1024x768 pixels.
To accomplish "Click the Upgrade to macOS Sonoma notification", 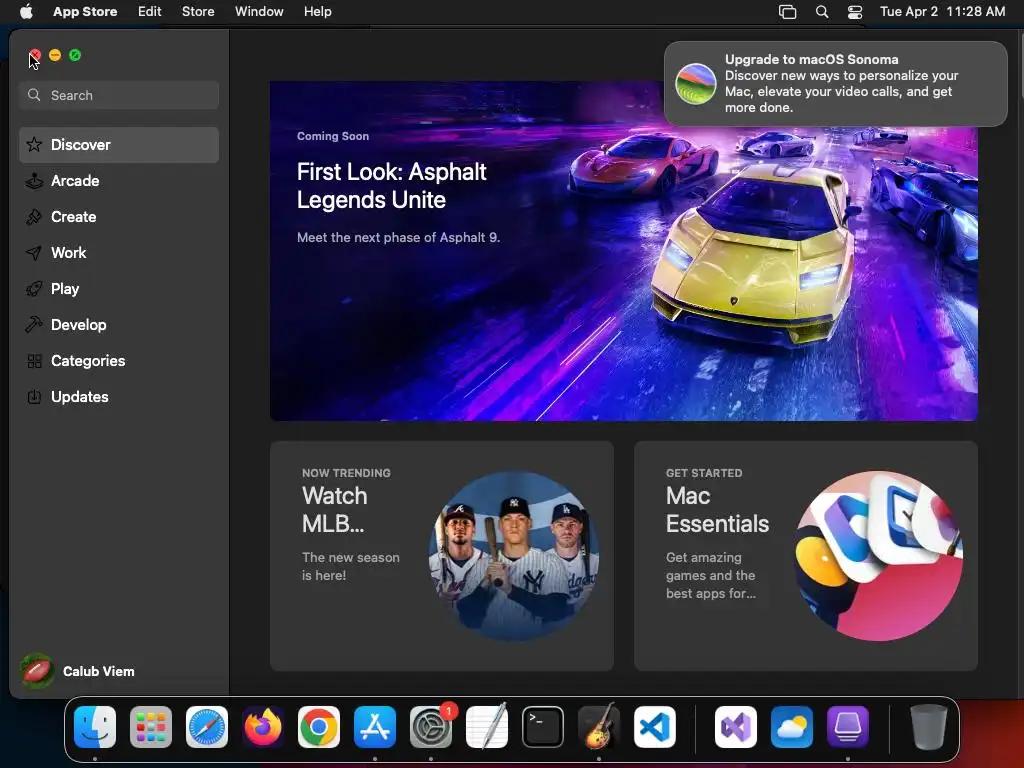I will [835, 84].
